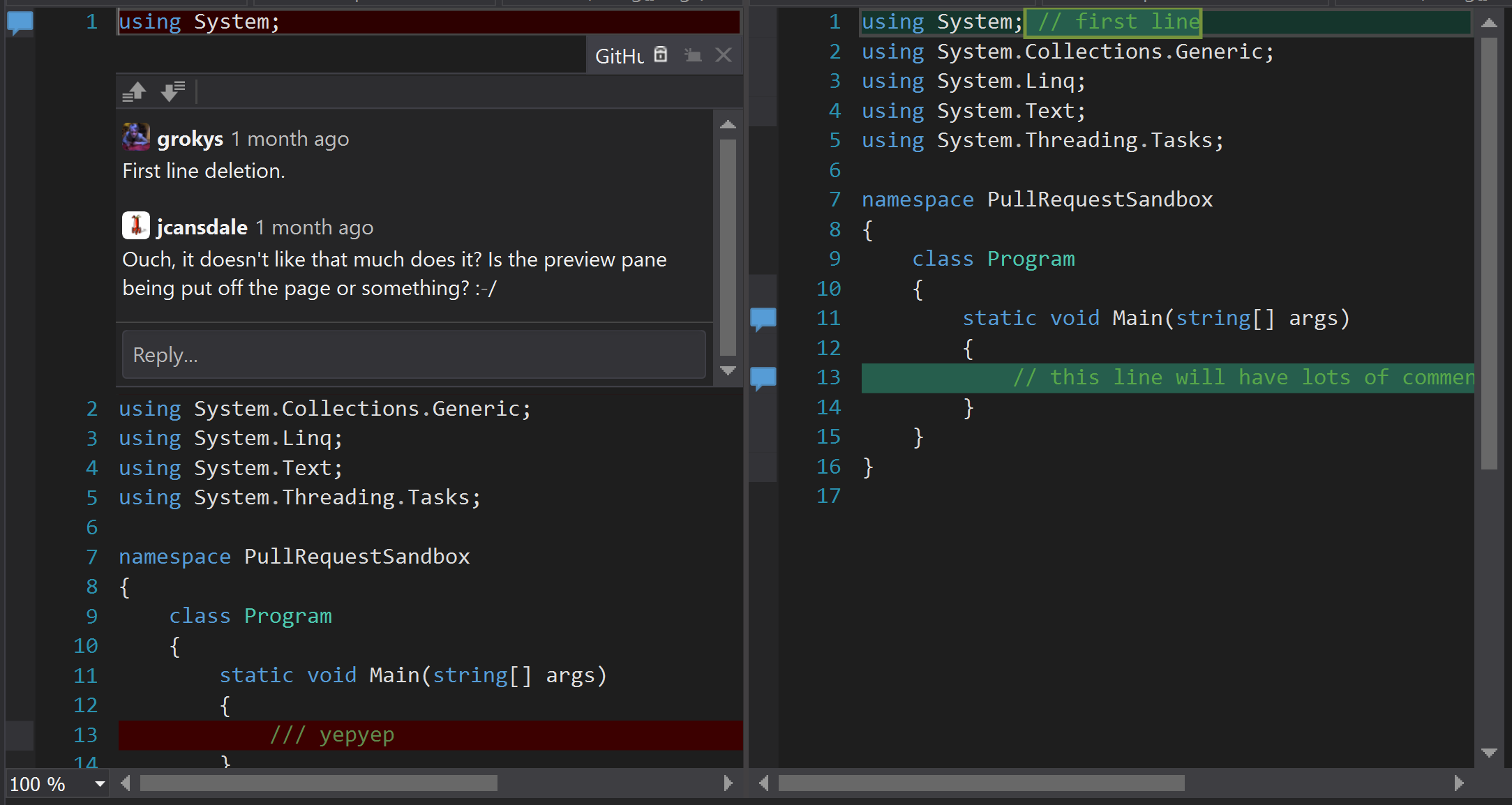Open comment bubble on right line 11
Viewport: 1512px width, 805px height.
(763, 319)
